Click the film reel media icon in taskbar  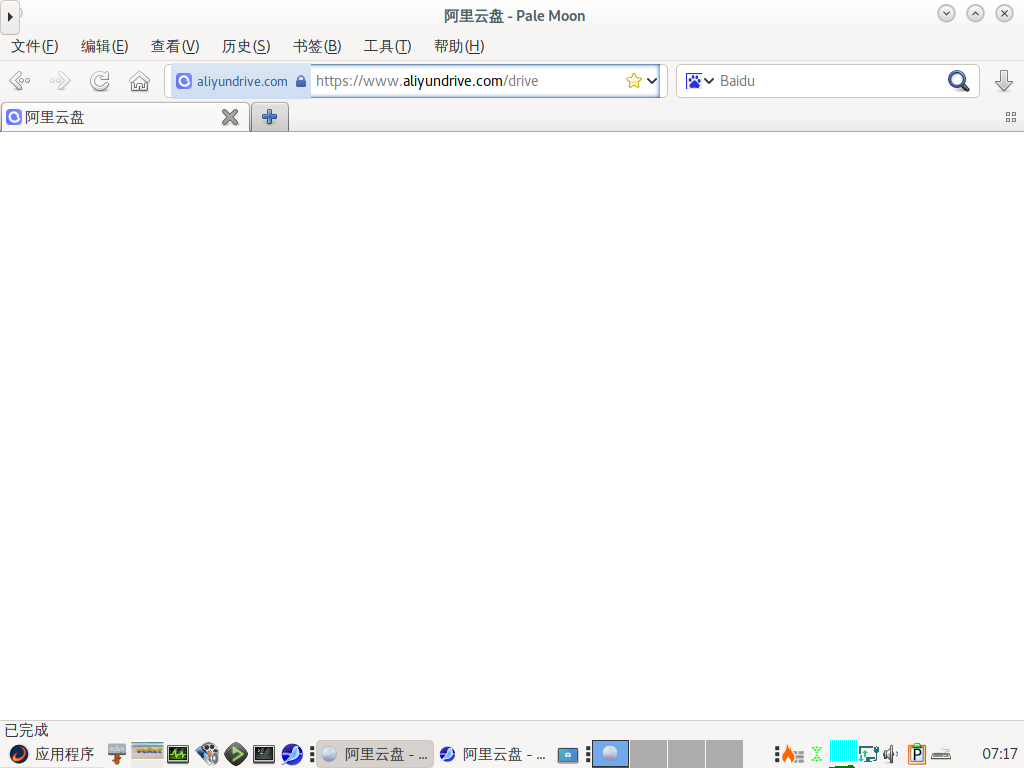tap(207, 754)
